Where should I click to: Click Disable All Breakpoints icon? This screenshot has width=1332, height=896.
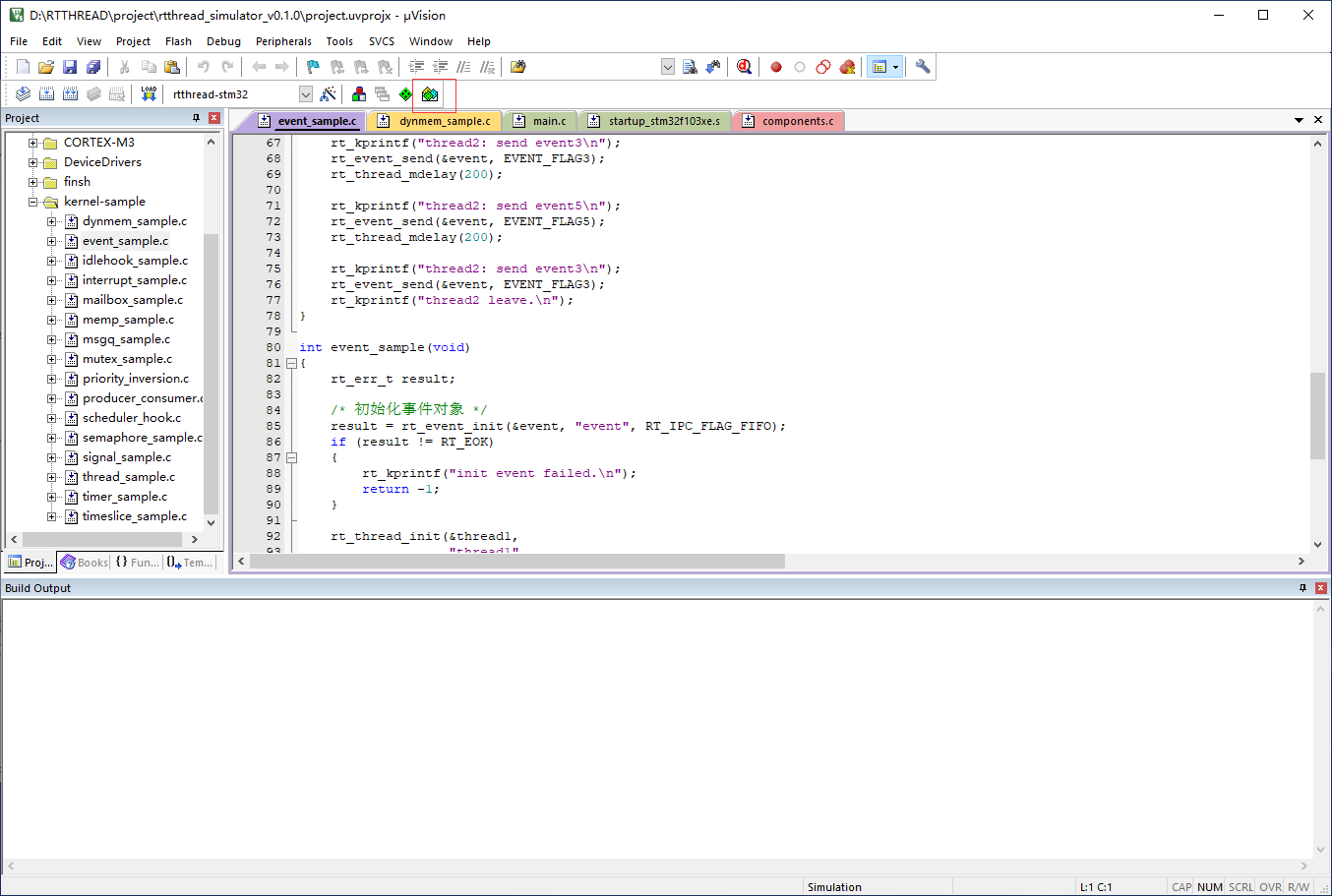[823, 67]
